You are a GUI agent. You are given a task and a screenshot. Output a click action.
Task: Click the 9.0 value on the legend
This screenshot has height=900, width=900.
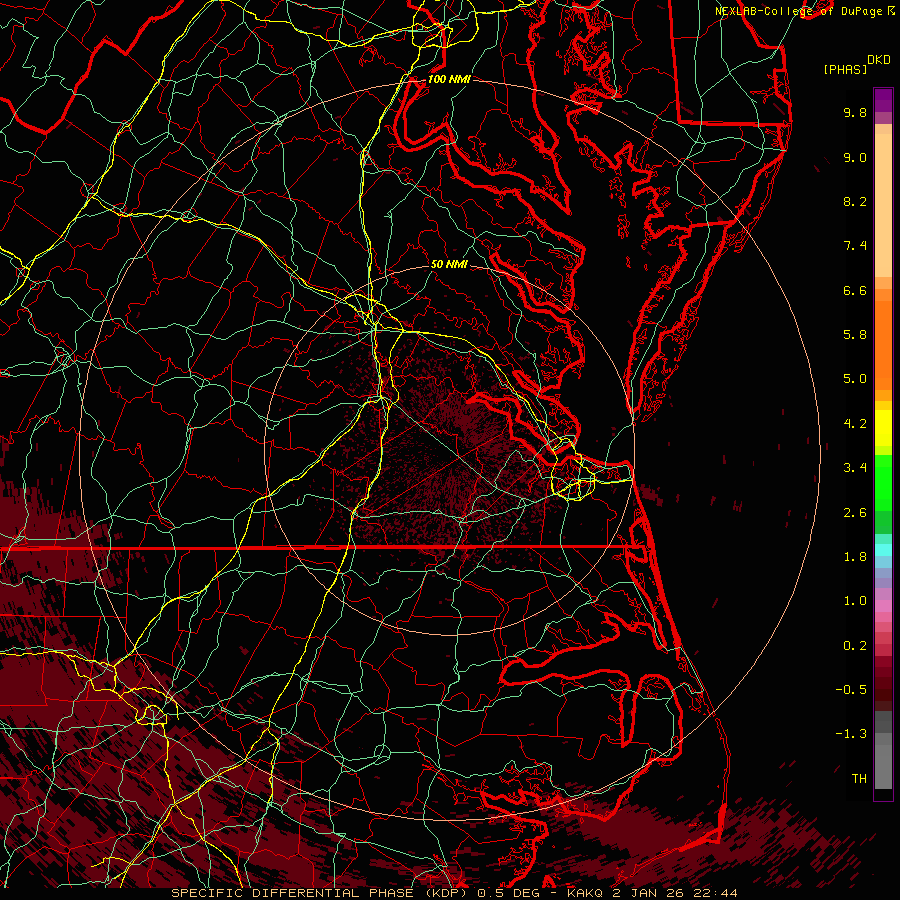tap(855, 157)
